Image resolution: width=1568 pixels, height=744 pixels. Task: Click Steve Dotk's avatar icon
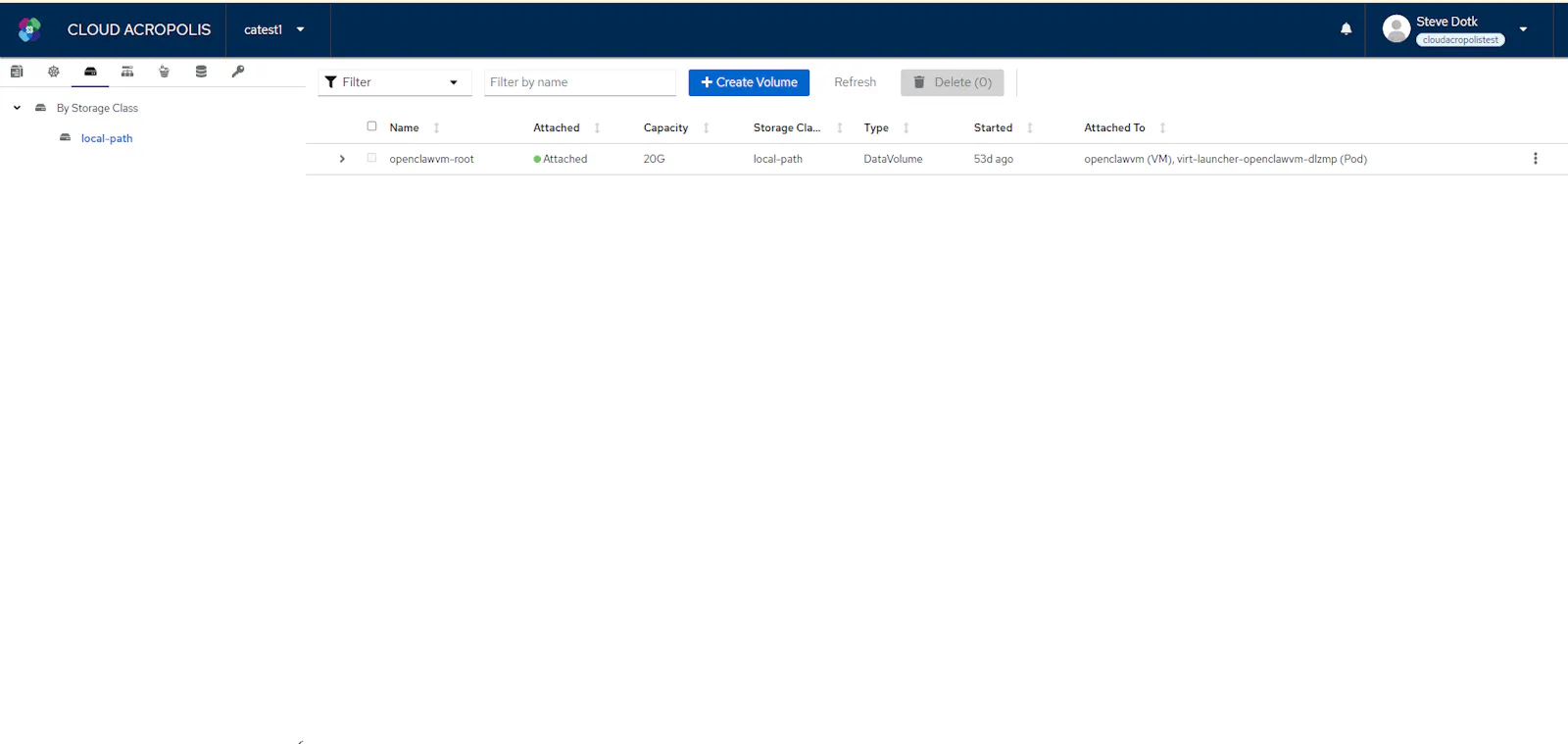[x=1396, y=29]
